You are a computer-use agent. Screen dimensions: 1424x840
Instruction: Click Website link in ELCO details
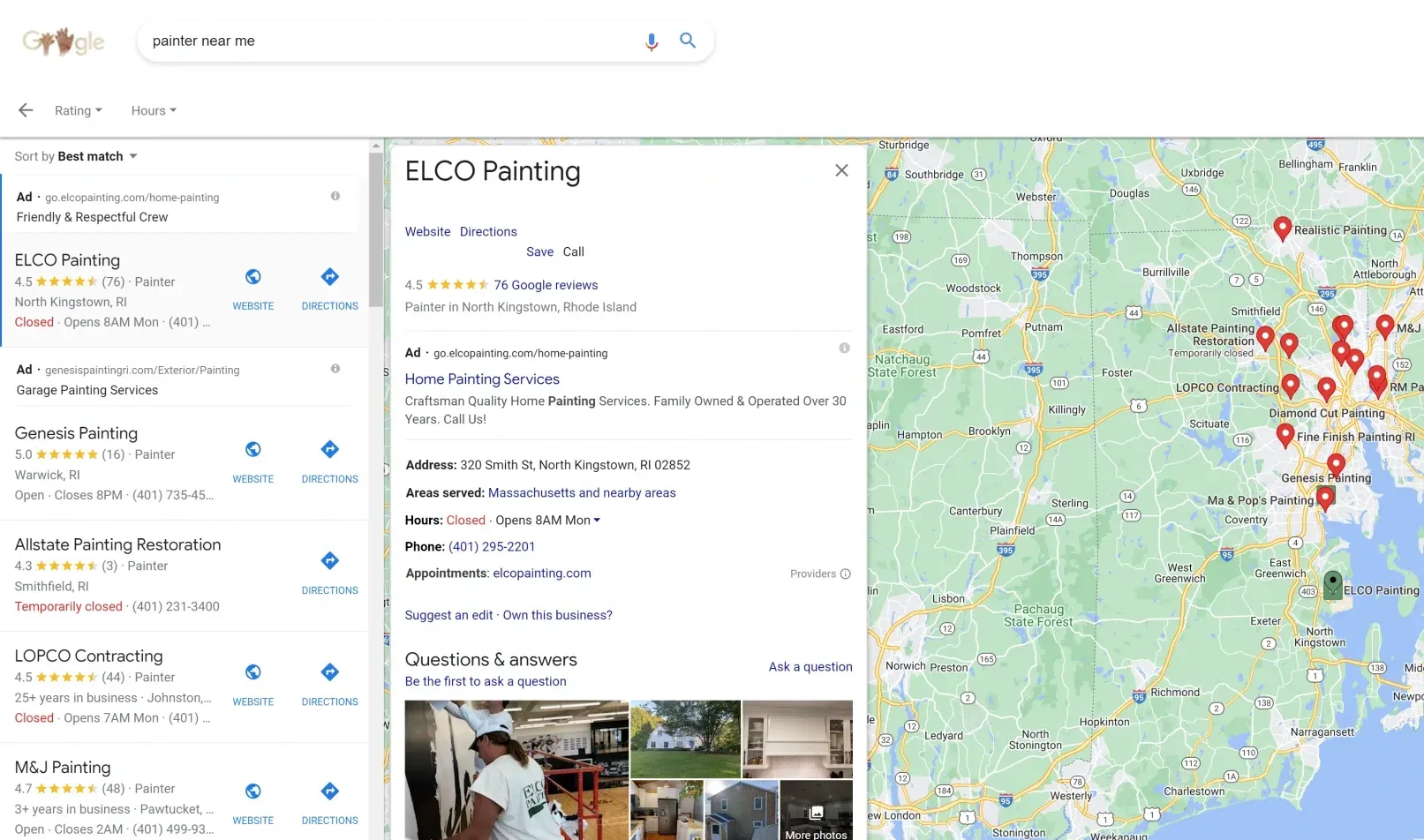pos(428,232)
